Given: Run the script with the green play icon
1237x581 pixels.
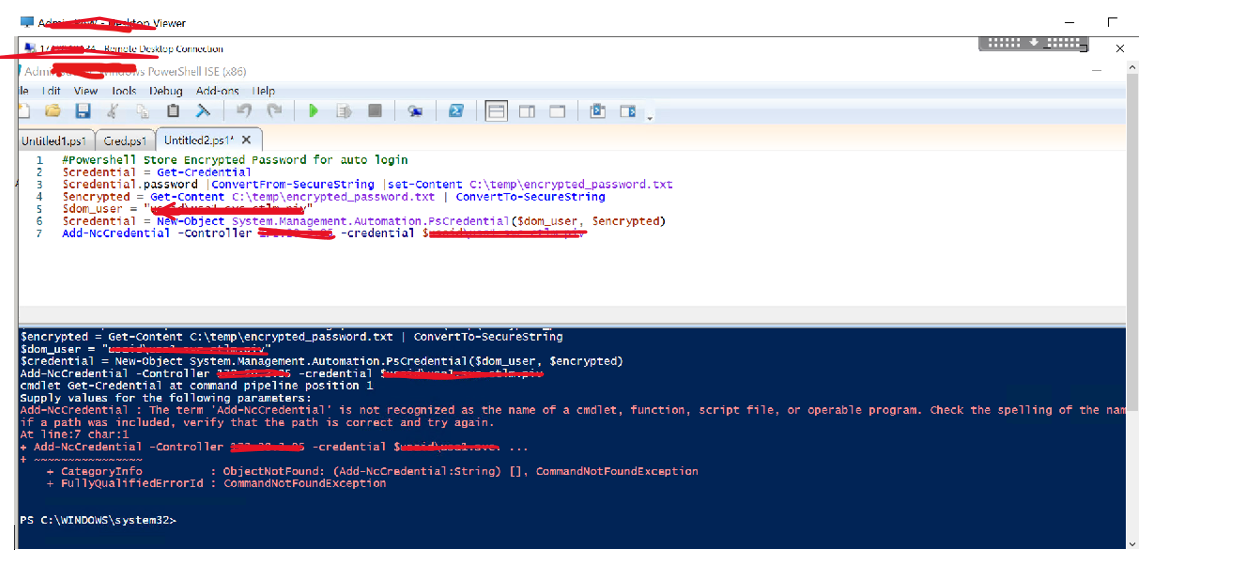Looking at the screenshot, I should pyautogui.click(x=313, y=111).
